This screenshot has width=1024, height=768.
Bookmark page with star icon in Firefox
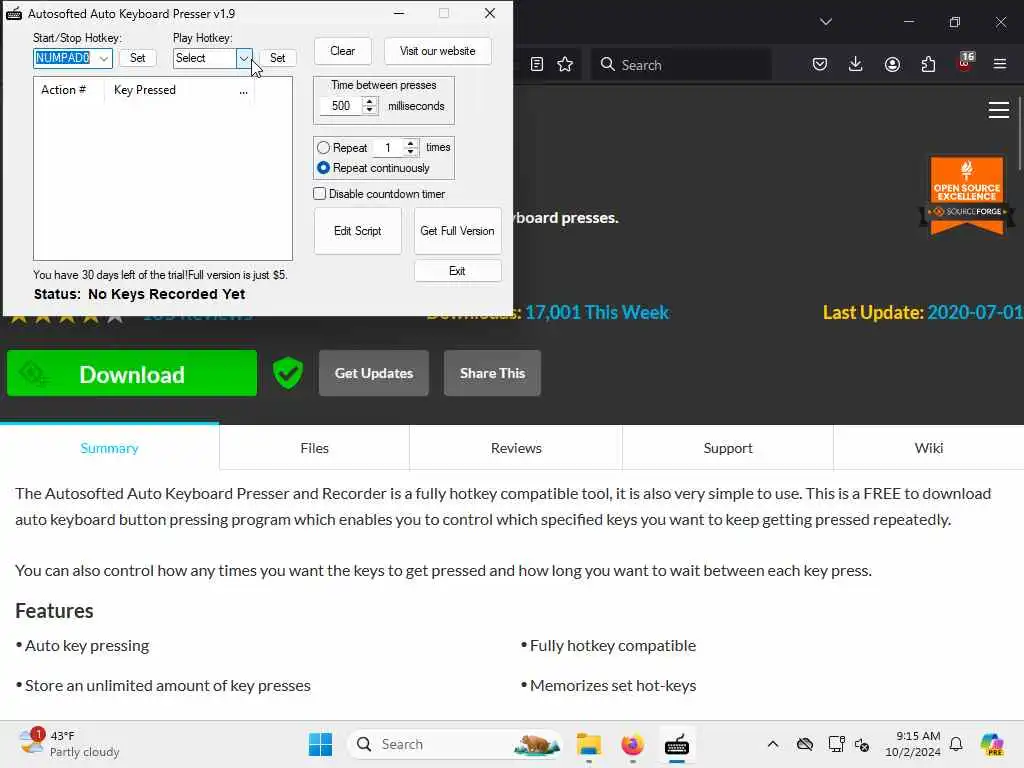pyautogui.click(x=566, y=64)
